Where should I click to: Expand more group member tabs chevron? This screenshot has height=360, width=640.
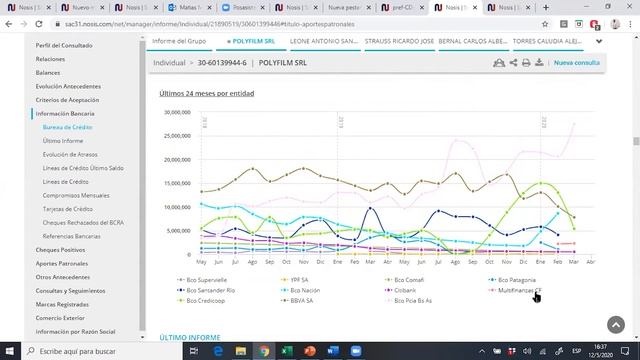coord(599,41)
